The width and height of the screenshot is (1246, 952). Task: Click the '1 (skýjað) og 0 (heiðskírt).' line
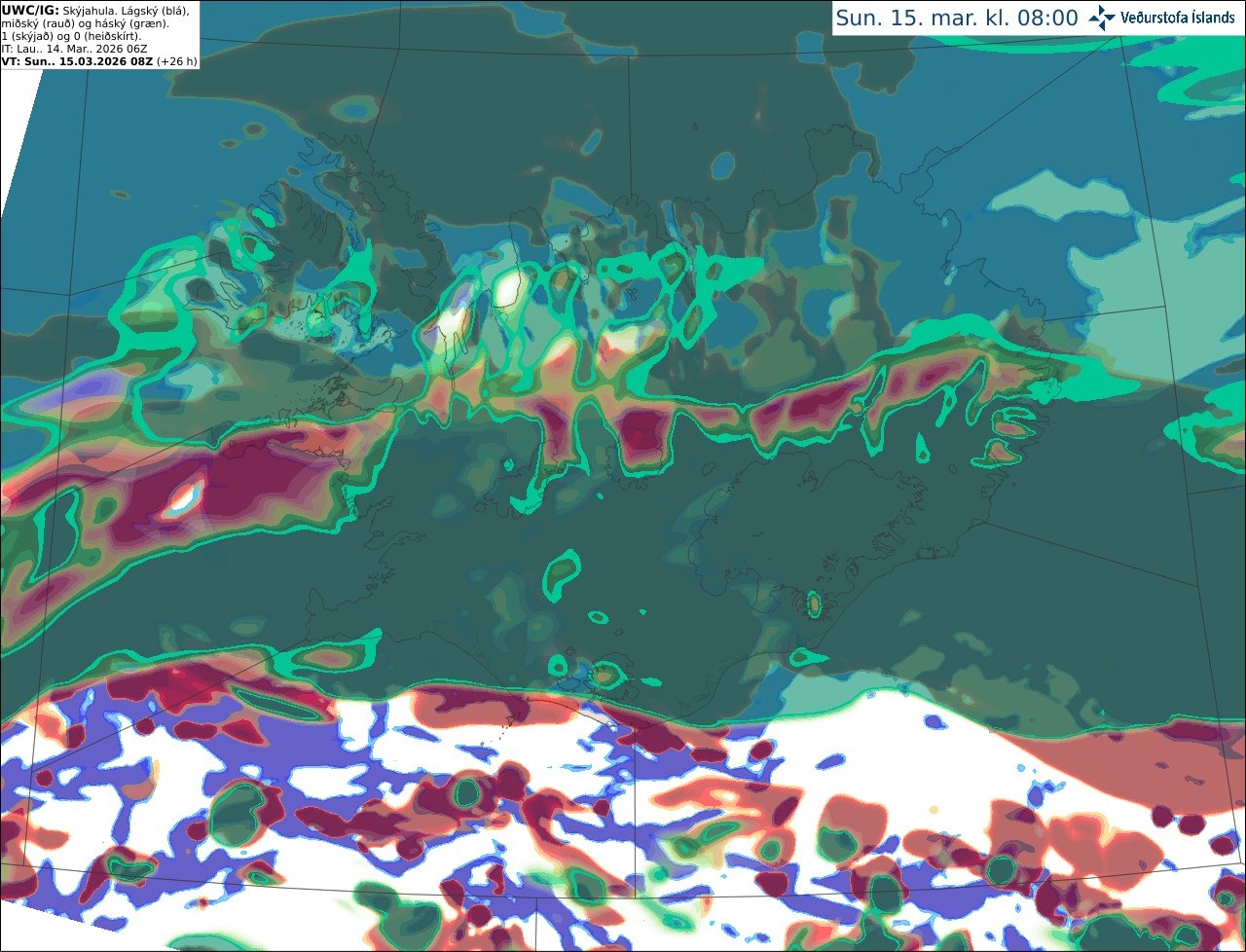pos(71,35)
